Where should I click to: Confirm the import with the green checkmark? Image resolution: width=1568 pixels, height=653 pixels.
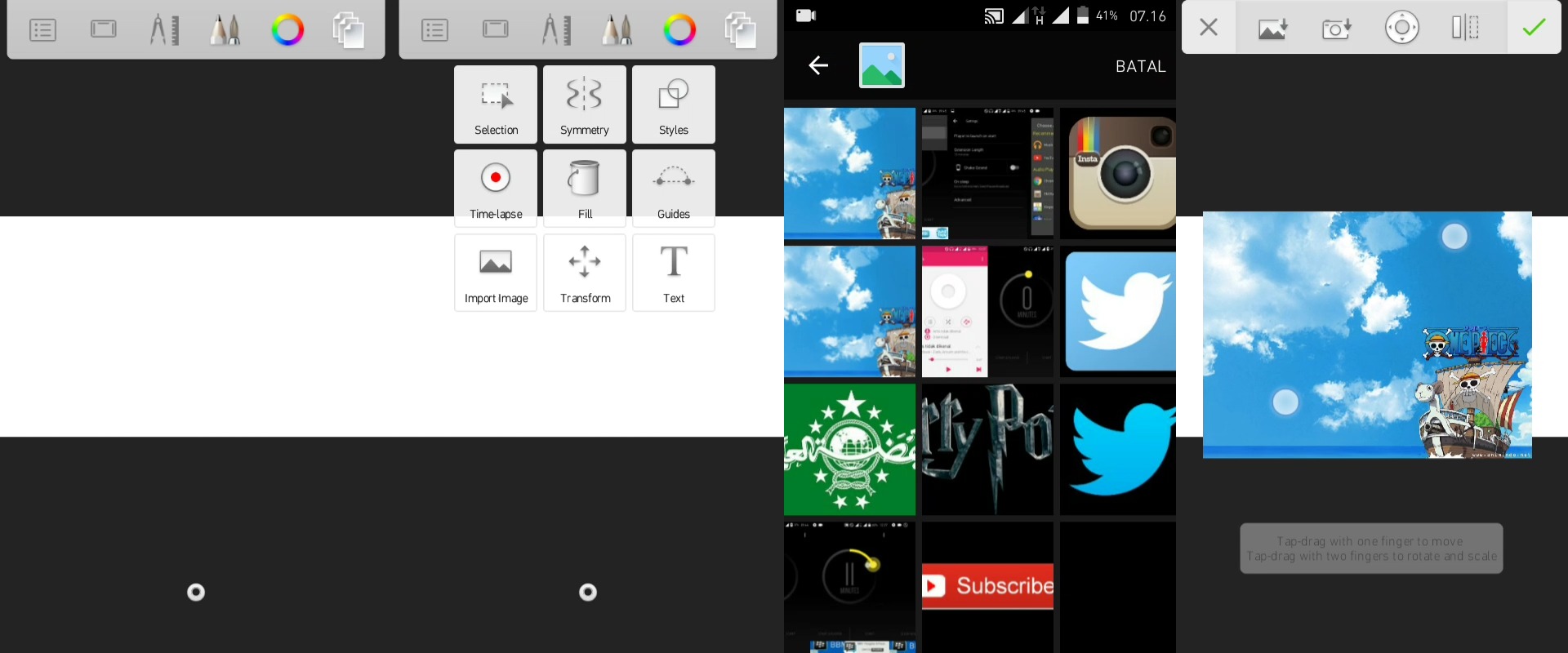point(1534,28)
